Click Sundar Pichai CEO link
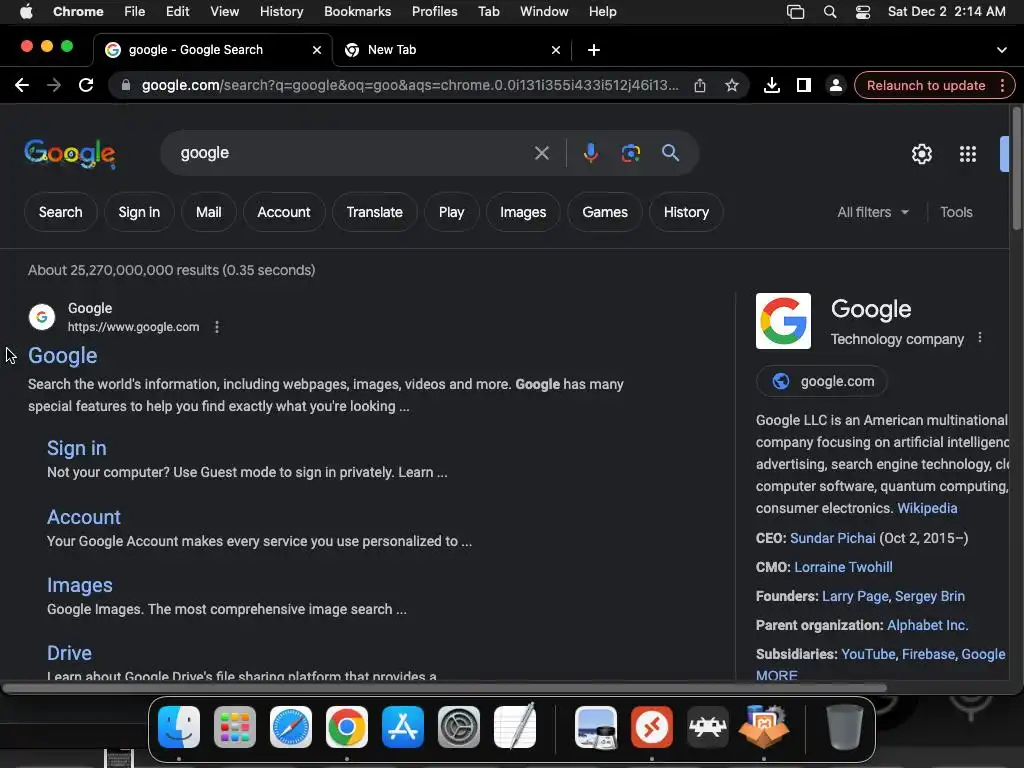Screen dimensions: 1024x768 click(832, 538)
